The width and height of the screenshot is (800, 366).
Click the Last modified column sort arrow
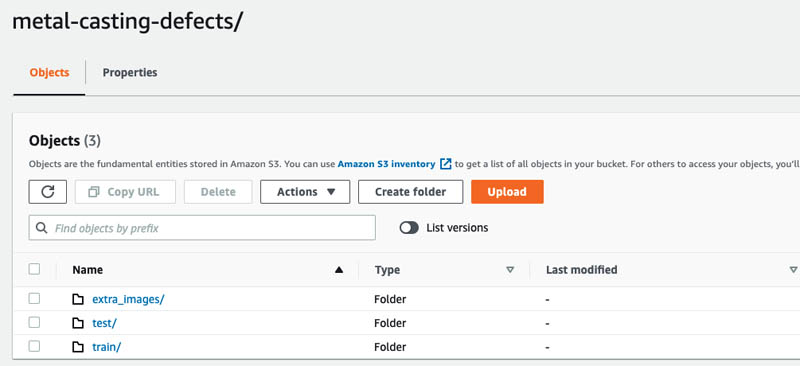click(x=793, y=270)
